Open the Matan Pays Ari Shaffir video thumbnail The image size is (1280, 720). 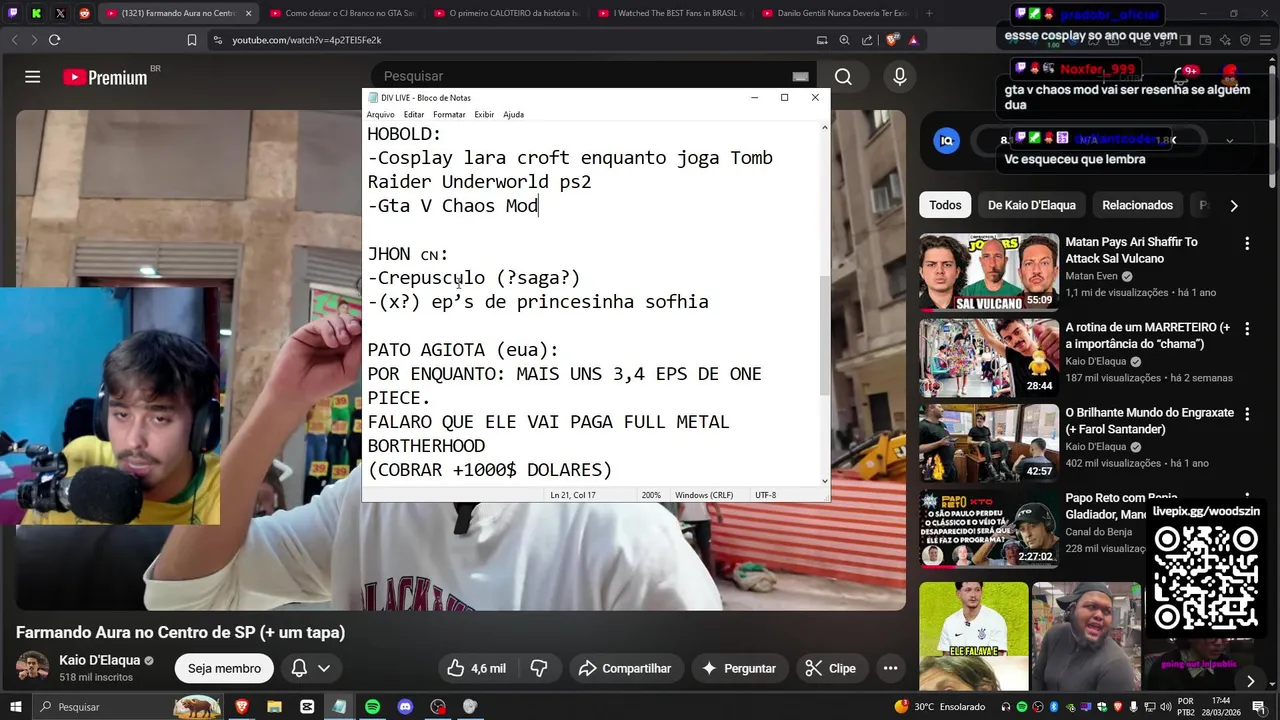989,272
